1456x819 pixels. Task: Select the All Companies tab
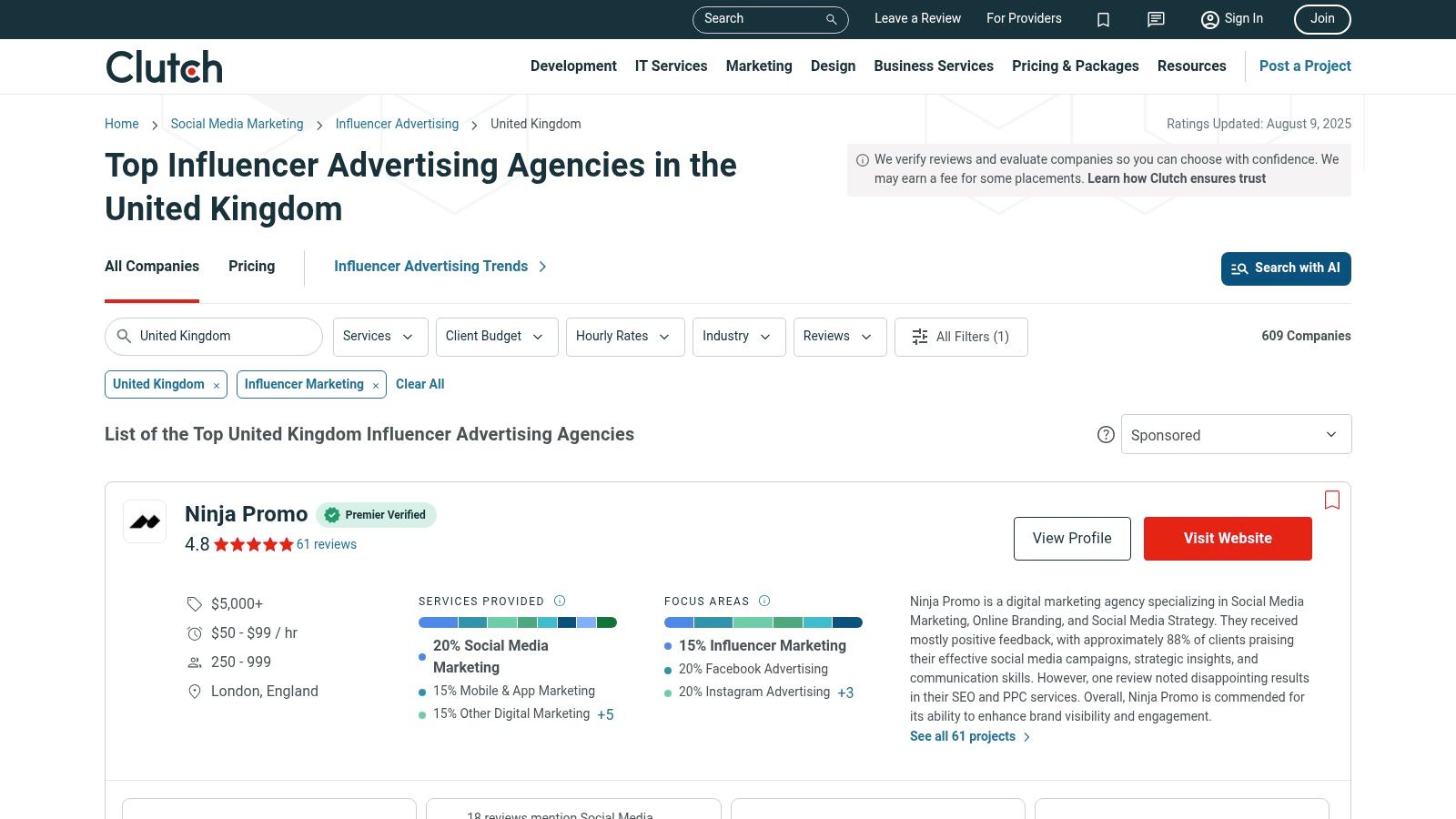[152, 267]
